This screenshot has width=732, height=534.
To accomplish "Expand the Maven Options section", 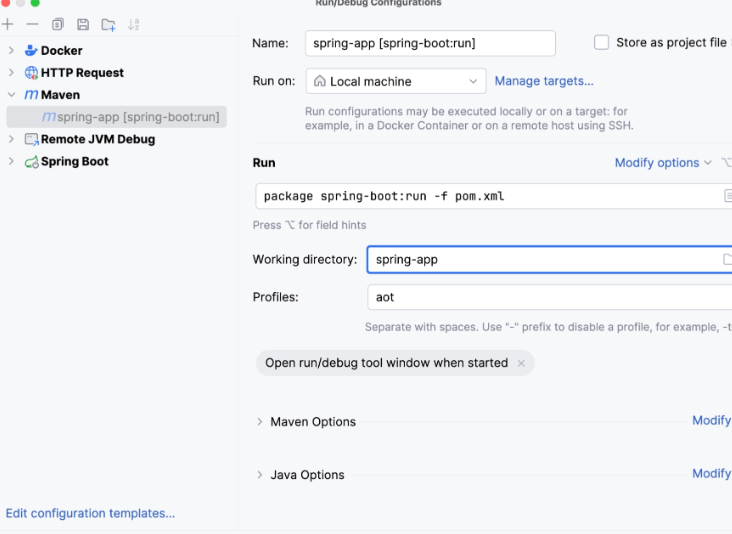I will 260,422.
